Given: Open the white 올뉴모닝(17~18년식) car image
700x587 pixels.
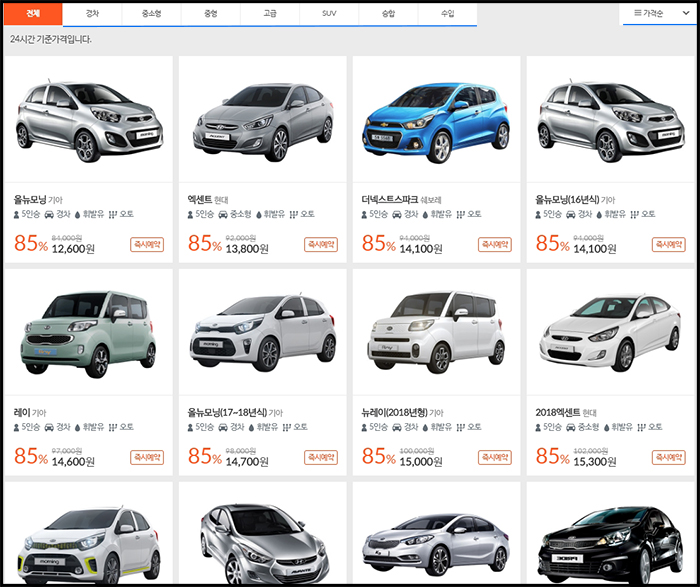Looking at the screenshot, I should point(263,333).
